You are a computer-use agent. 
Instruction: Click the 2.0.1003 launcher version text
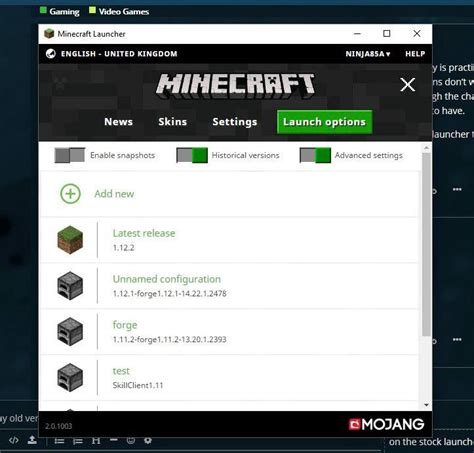click(58, 426)
